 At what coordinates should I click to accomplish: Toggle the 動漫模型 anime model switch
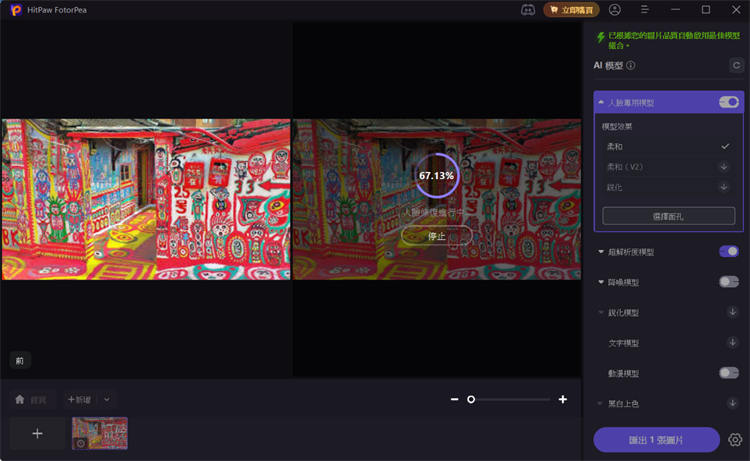728,373
